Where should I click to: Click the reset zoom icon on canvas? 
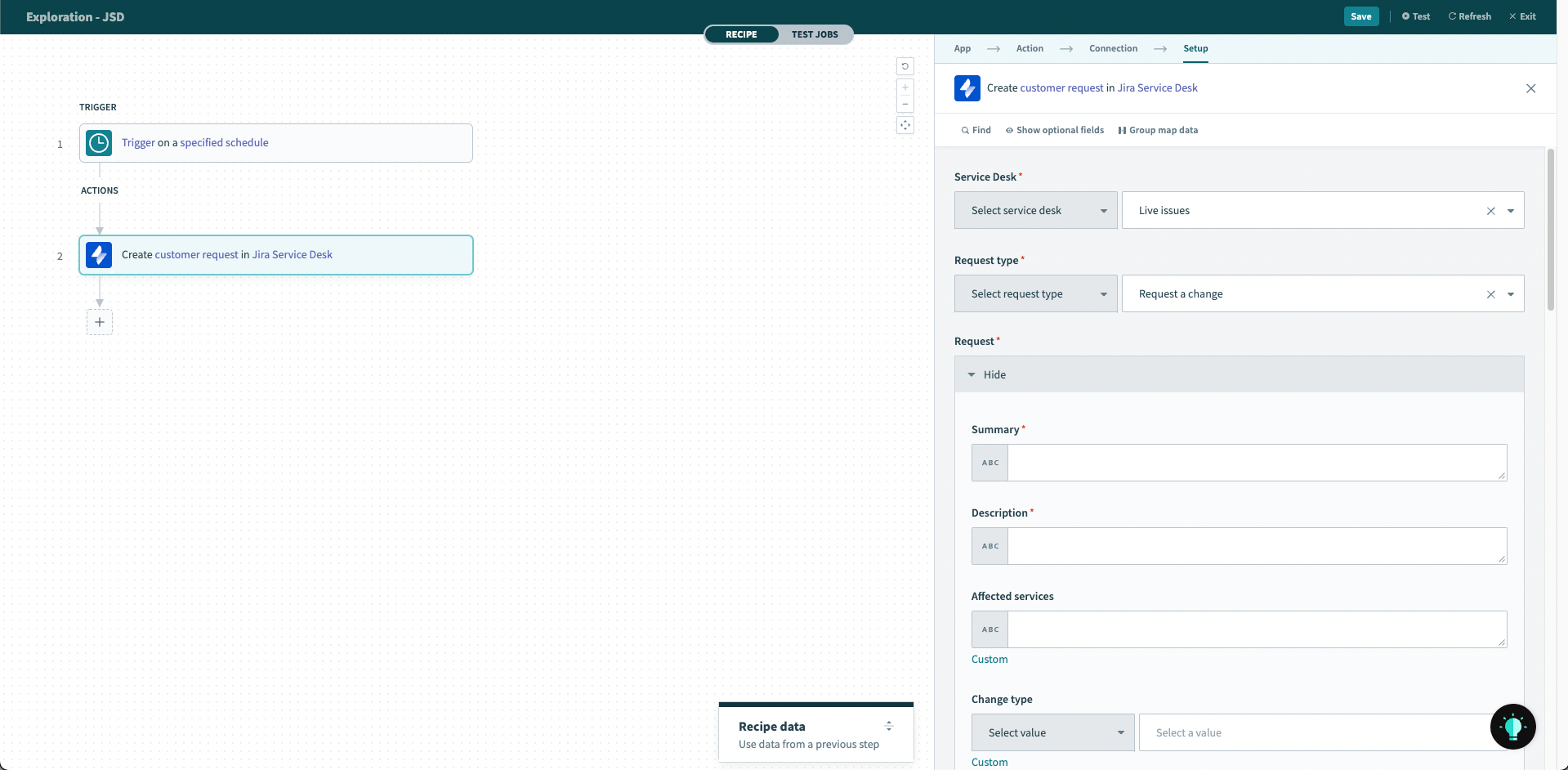pos(905,66)
